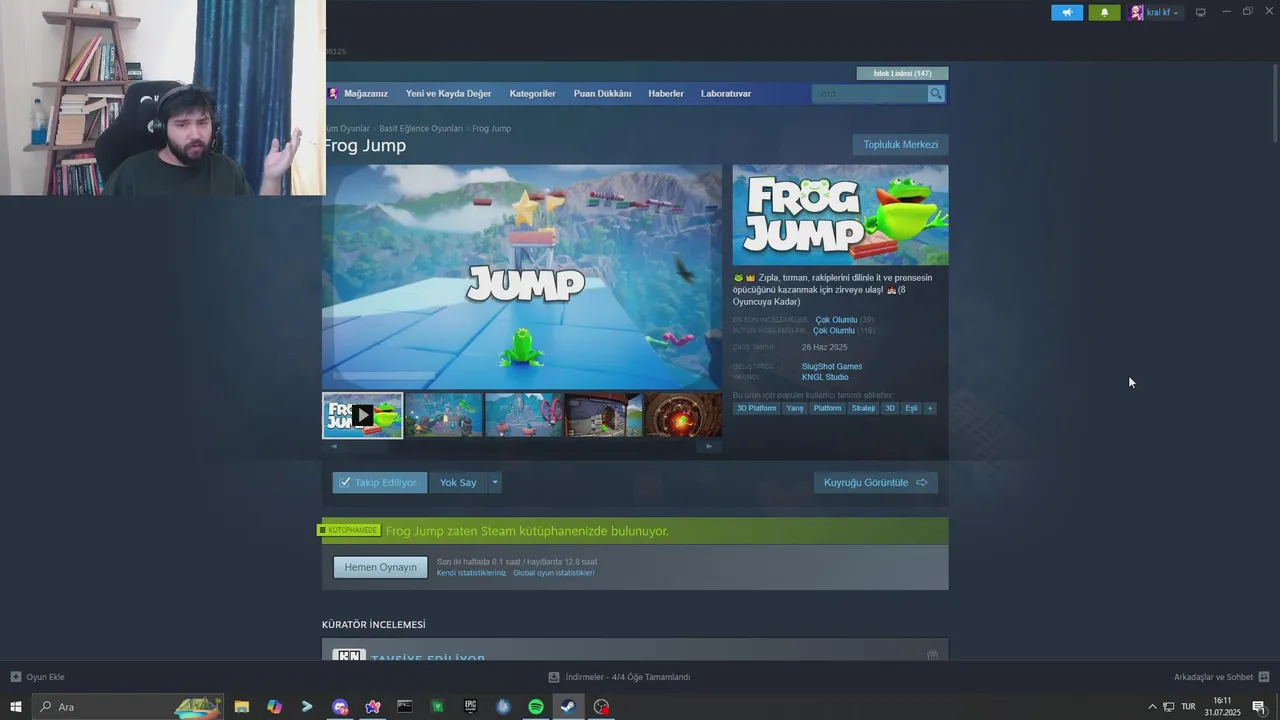The height and width of the screenshot is (720, 1280).
Task: Open the İstek Listesi (147) wishlist button
Action: pos(902,73)
